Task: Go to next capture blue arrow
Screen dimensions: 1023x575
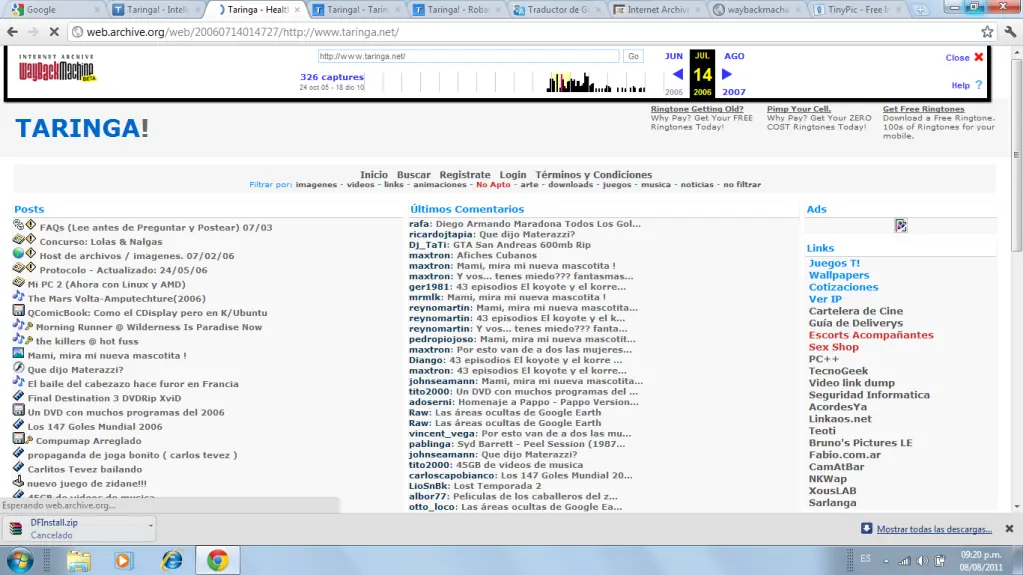Action: 726,74
